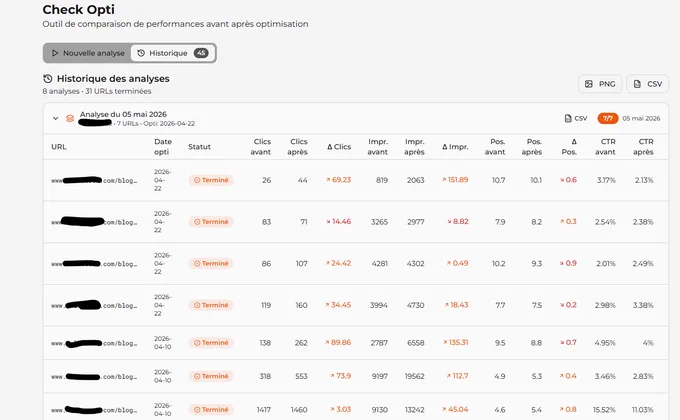Collapse the Analyse du 05 mai 2026 group
This screenshot has height=420, width=680.
click(56, 118)
